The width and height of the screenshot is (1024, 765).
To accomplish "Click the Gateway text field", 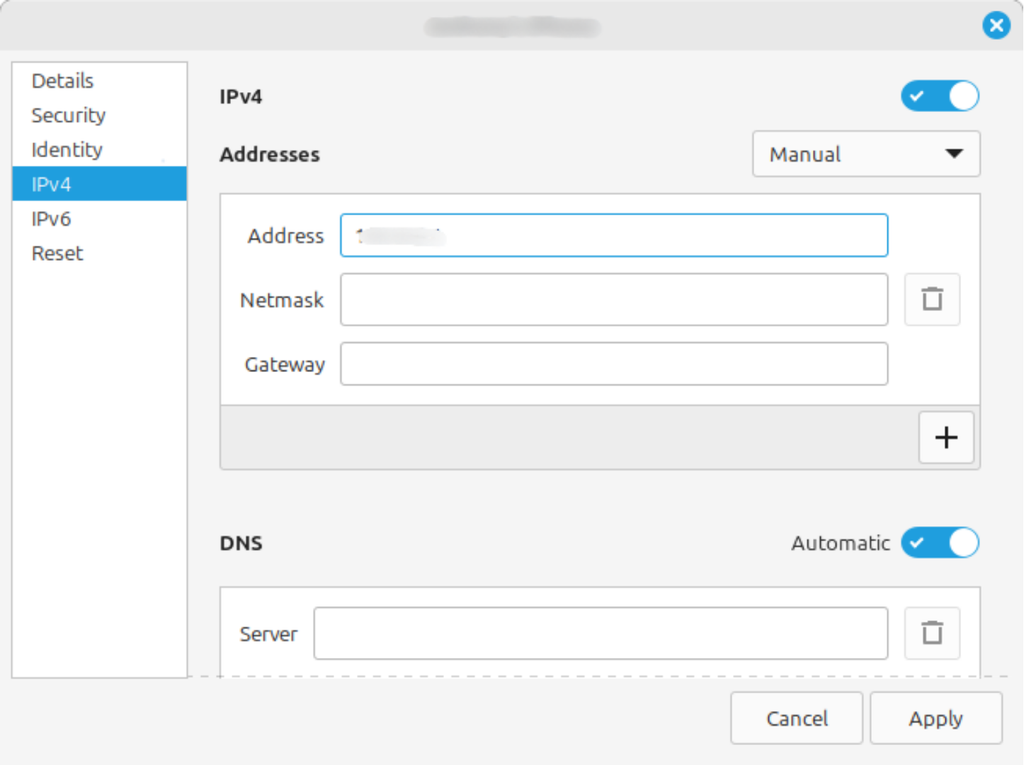I will (614, 364).
